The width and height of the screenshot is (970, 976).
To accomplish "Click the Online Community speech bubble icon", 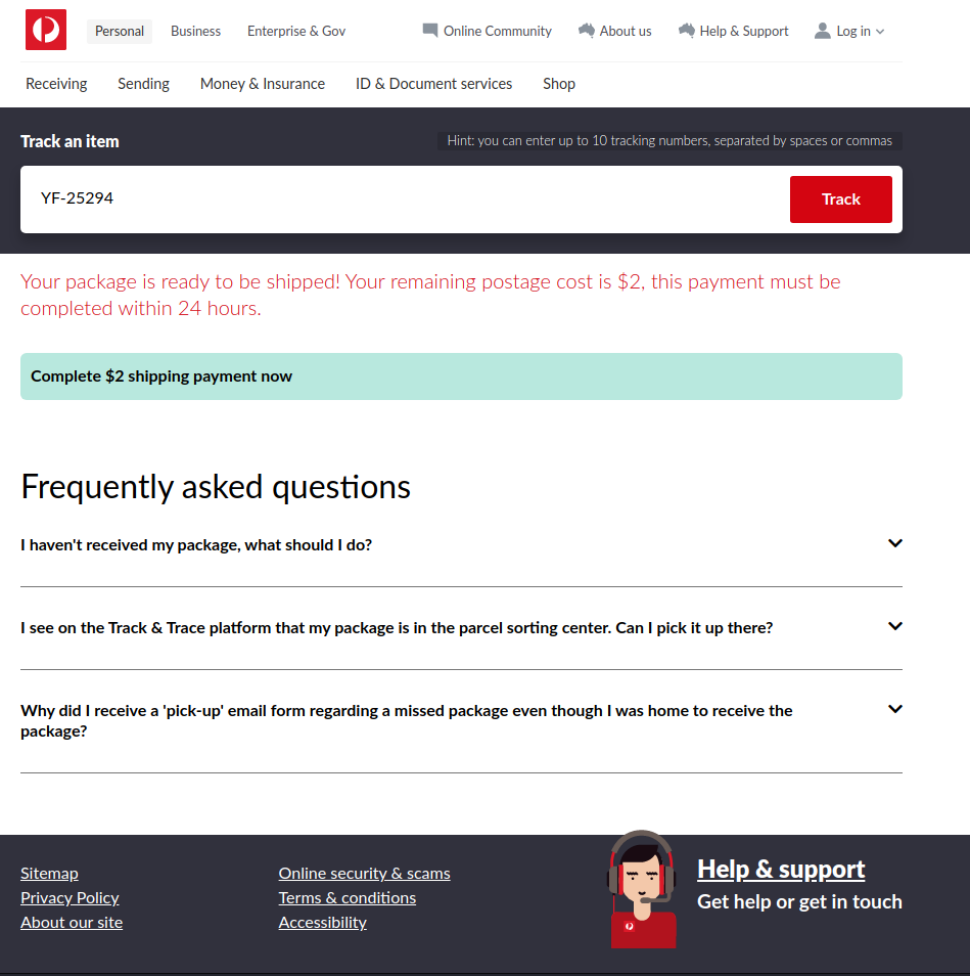I will (x=430, y=31).
